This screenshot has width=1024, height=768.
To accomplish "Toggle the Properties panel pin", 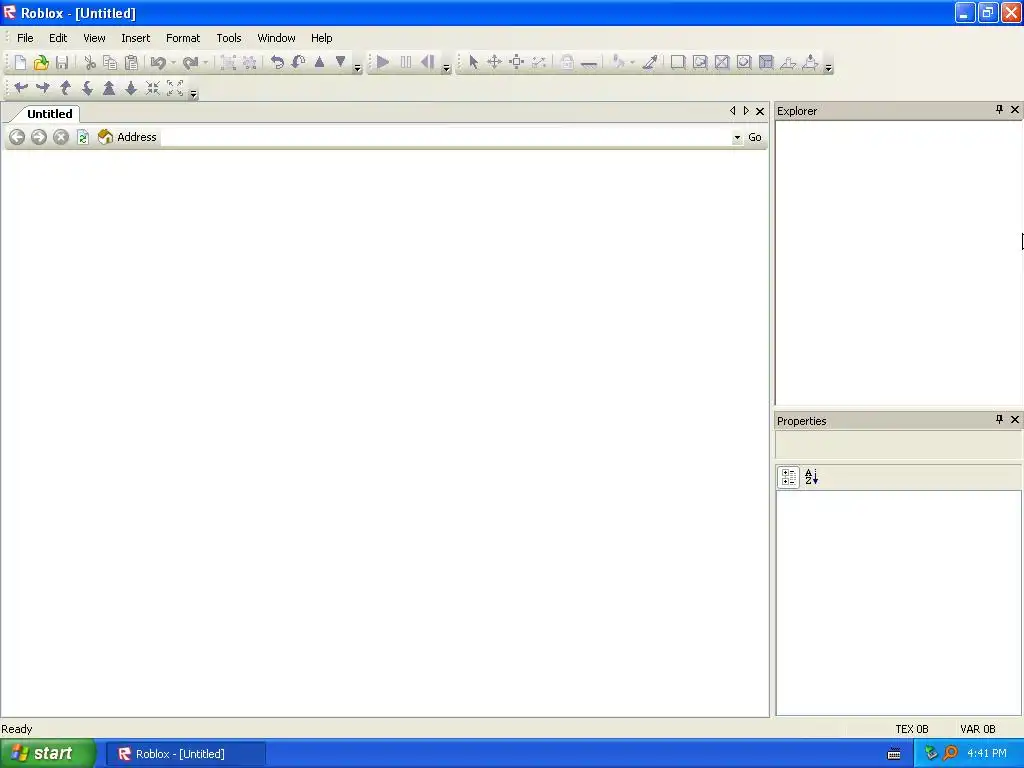I will pyautogui.click(x=999, y=419).
